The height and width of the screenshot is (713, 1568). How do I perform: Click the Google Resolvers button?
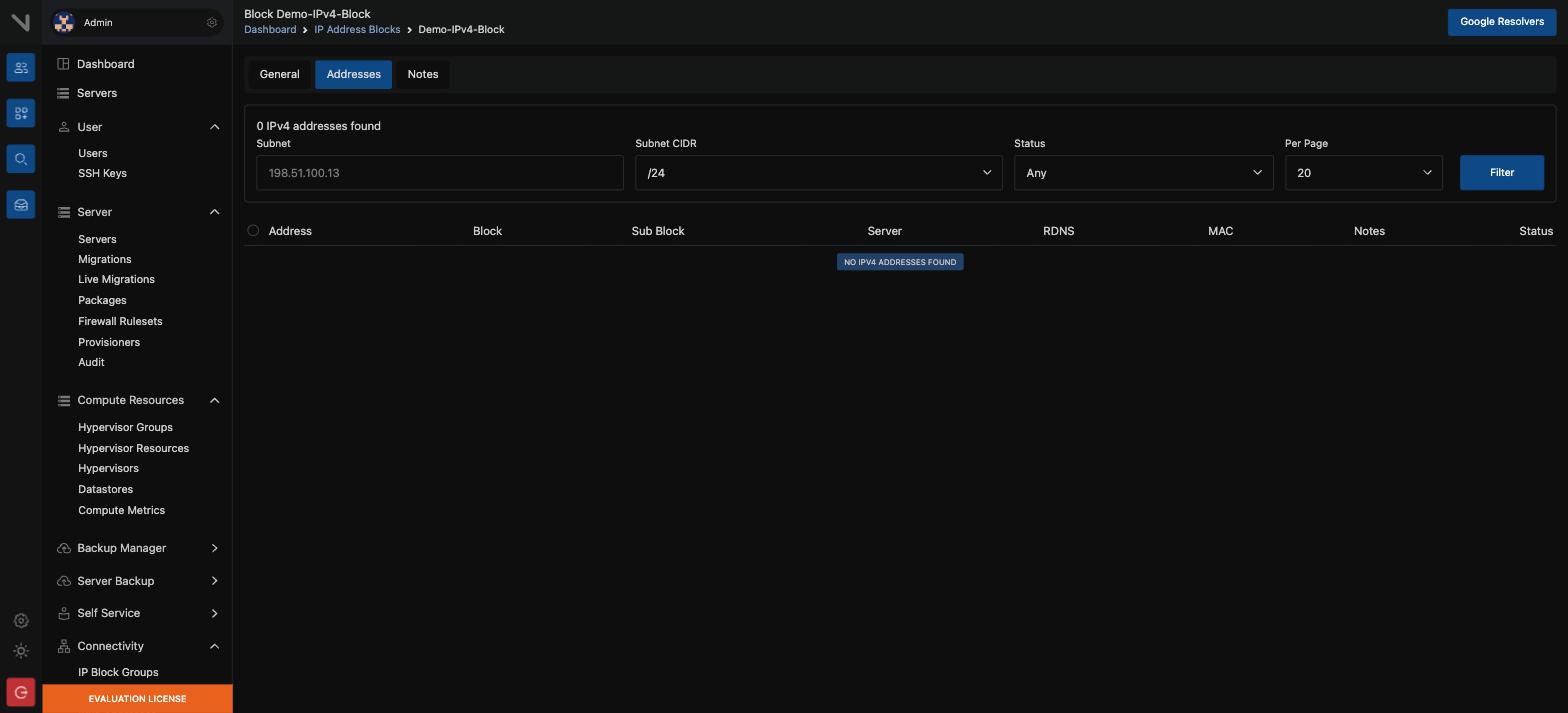1501,22
